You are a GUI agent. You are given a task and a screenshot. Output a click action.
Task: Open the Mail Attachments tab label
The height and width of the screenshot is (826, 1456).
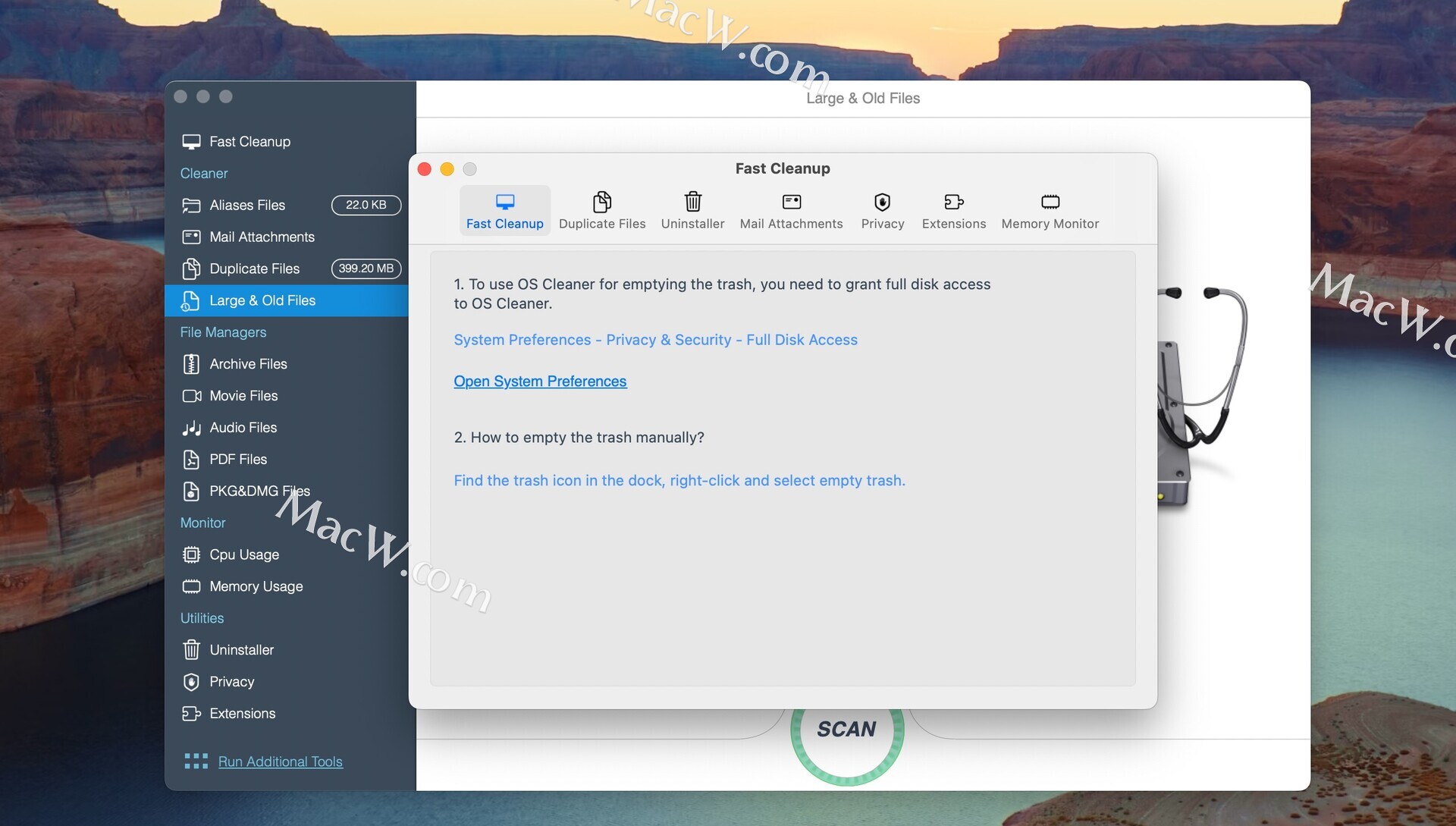pyautogui.click(x=792, y=224)
